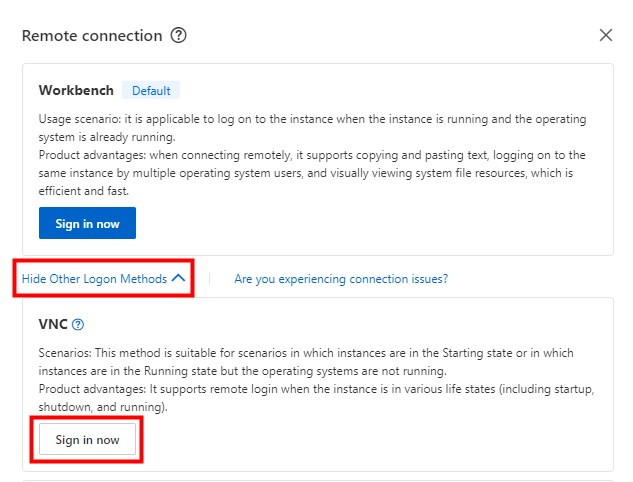
Task: Open the 'Are you experiencing connection issues?' link
Action: (x=341, y=279)
